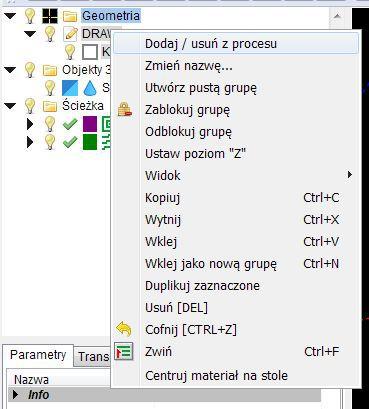Click the Widok submenu arrow
Viewport: 369px width, 409px height.
[349, 175]
